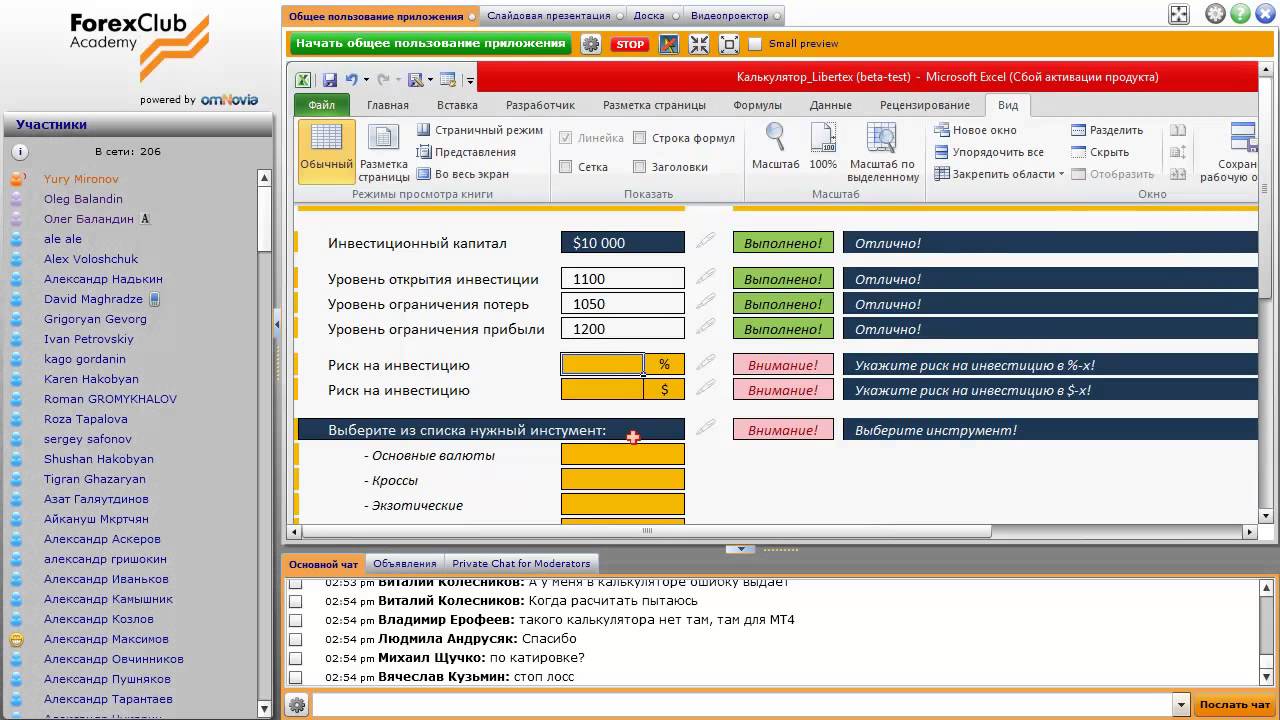Image resolution: width=1280 pixels, height=720 pixels.
Task: Click the Новое окно button
Action: coord(976,130)
